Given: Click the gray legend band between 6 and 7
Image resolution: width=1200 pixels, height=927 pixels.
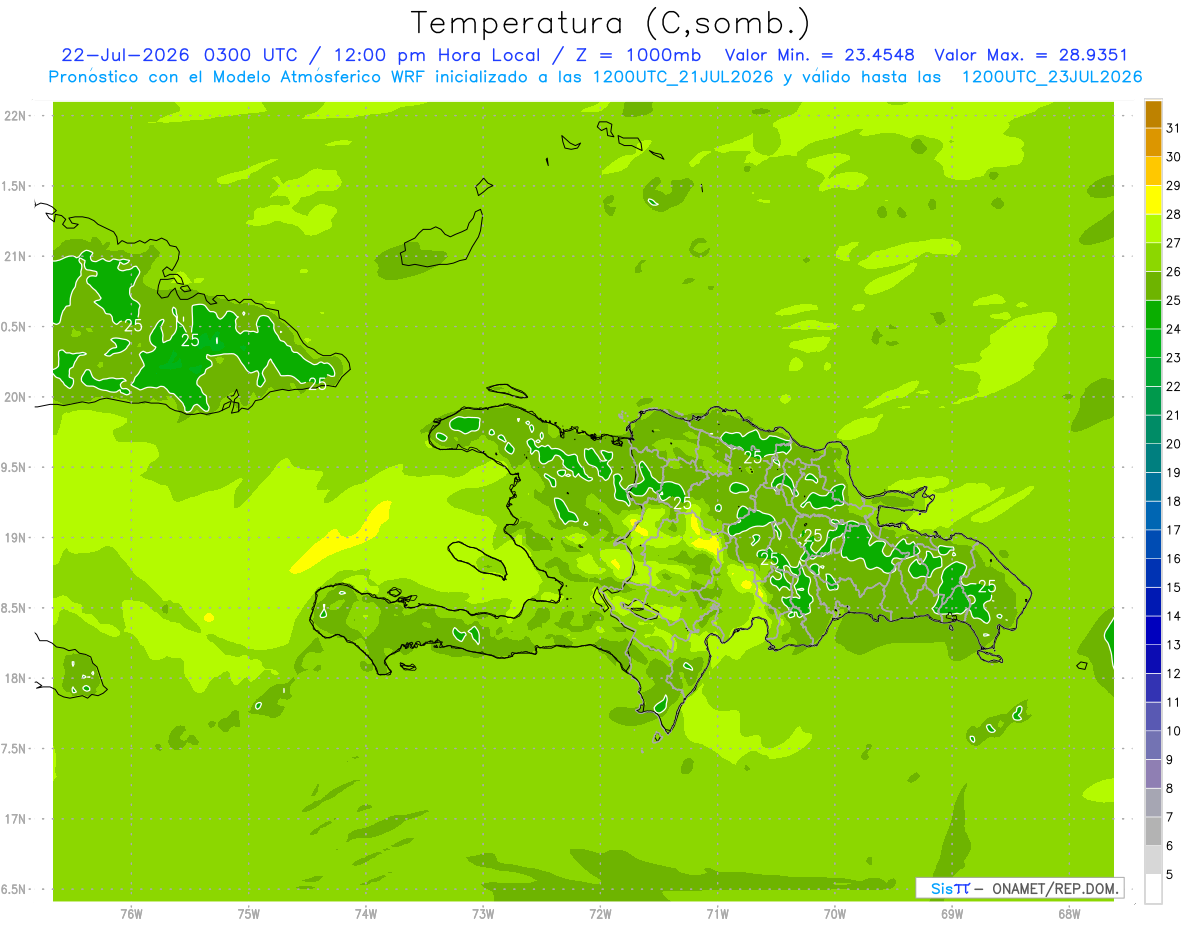Looking at the screenshot, I should 1153,831.
